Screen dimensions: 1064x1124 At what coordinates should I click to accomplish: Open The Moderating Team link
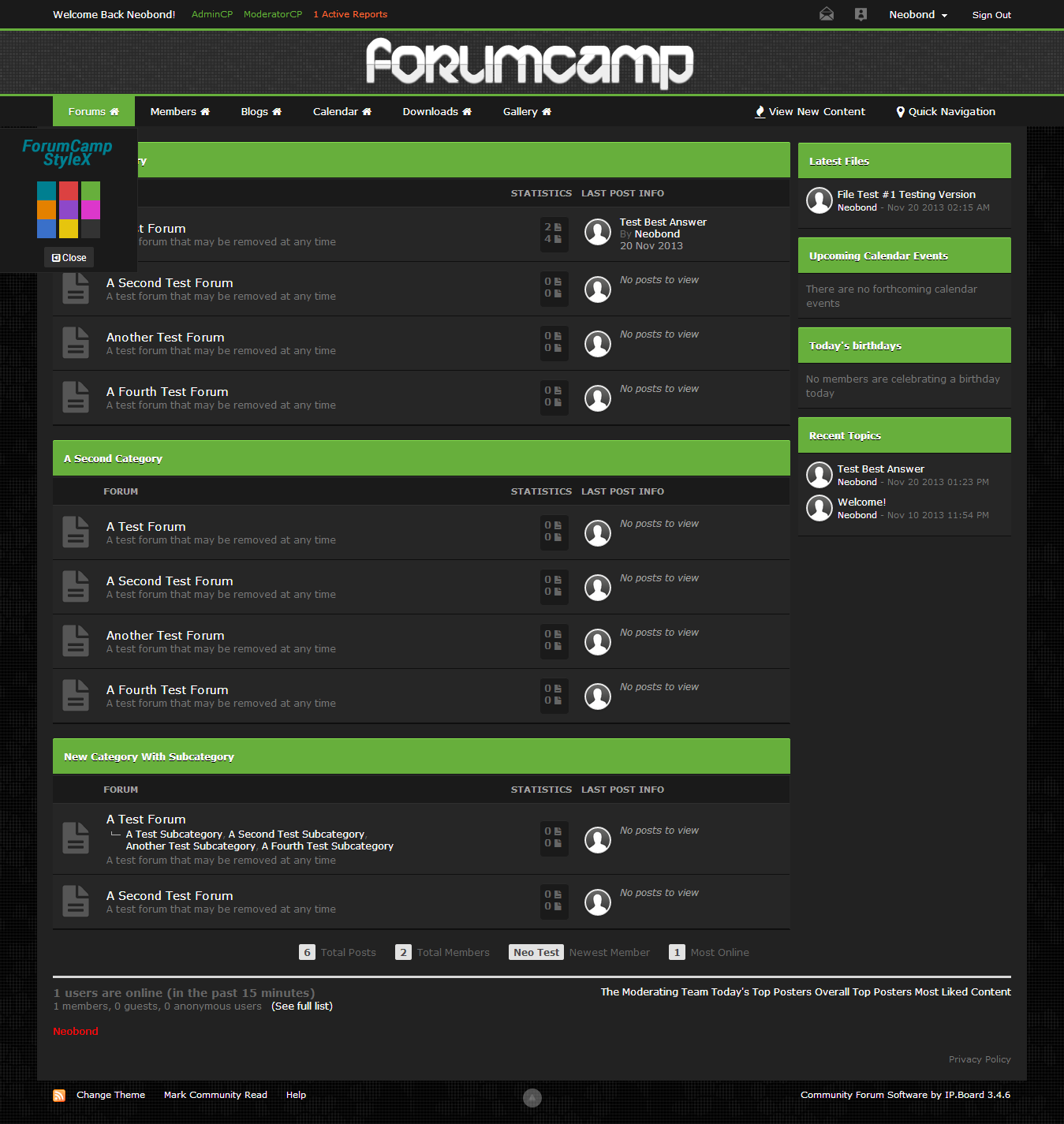coord(655,991)
